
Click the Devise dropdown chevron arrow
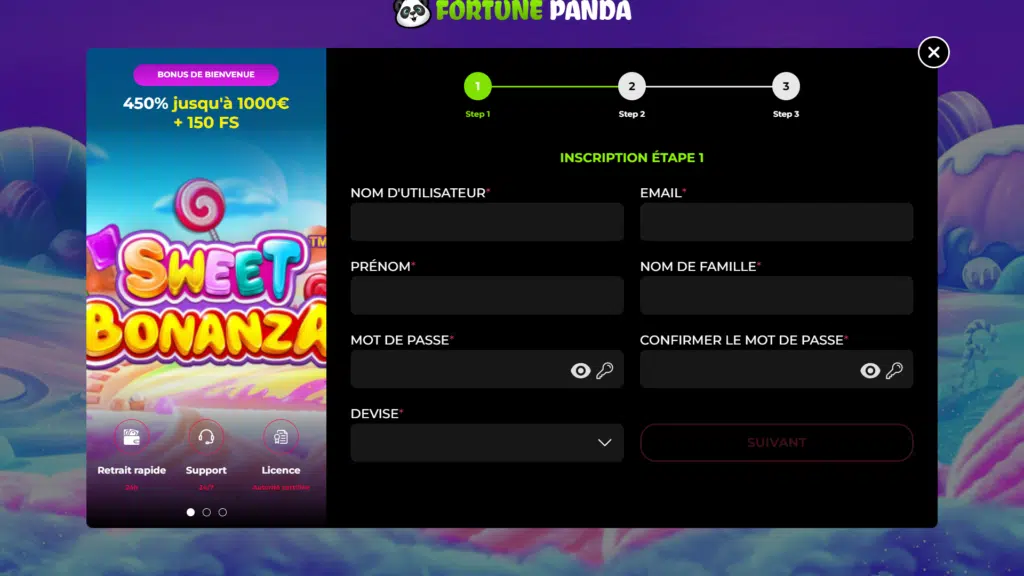[x=605, y=443]
